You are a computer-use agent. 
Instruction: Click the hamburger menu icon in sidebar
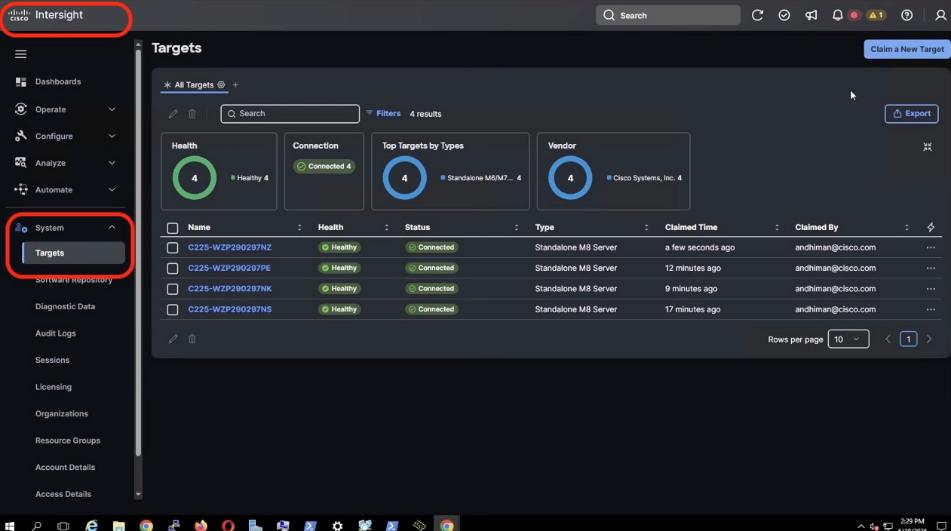pyautogui.click(x=21, y=54)
